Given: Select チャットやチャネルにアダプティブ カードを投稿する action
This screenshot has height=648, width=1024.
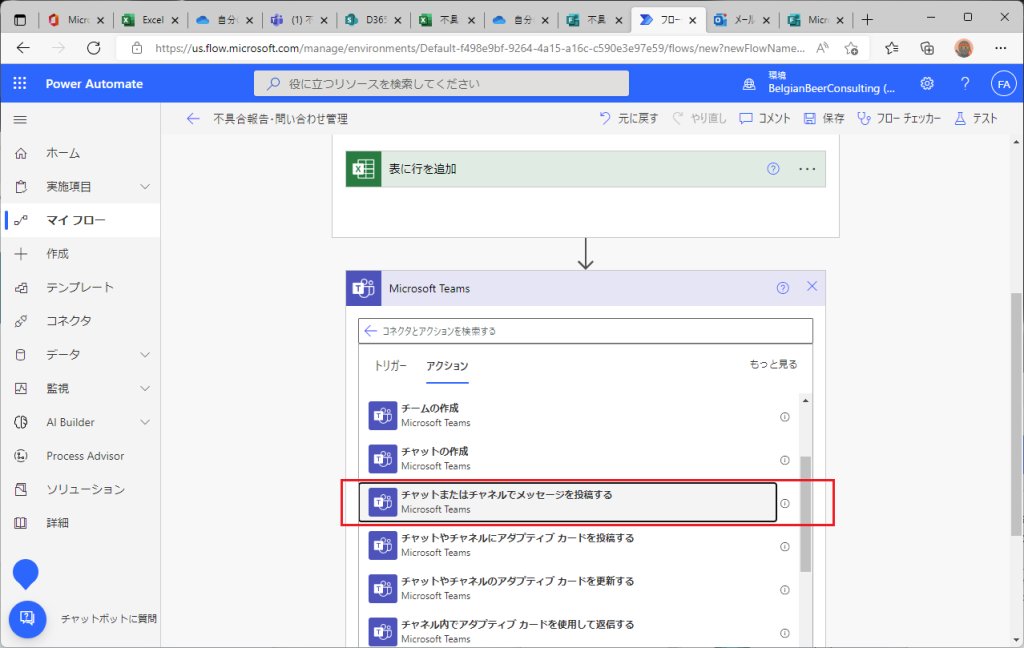Looking at the screenshot, I should 568,545.
